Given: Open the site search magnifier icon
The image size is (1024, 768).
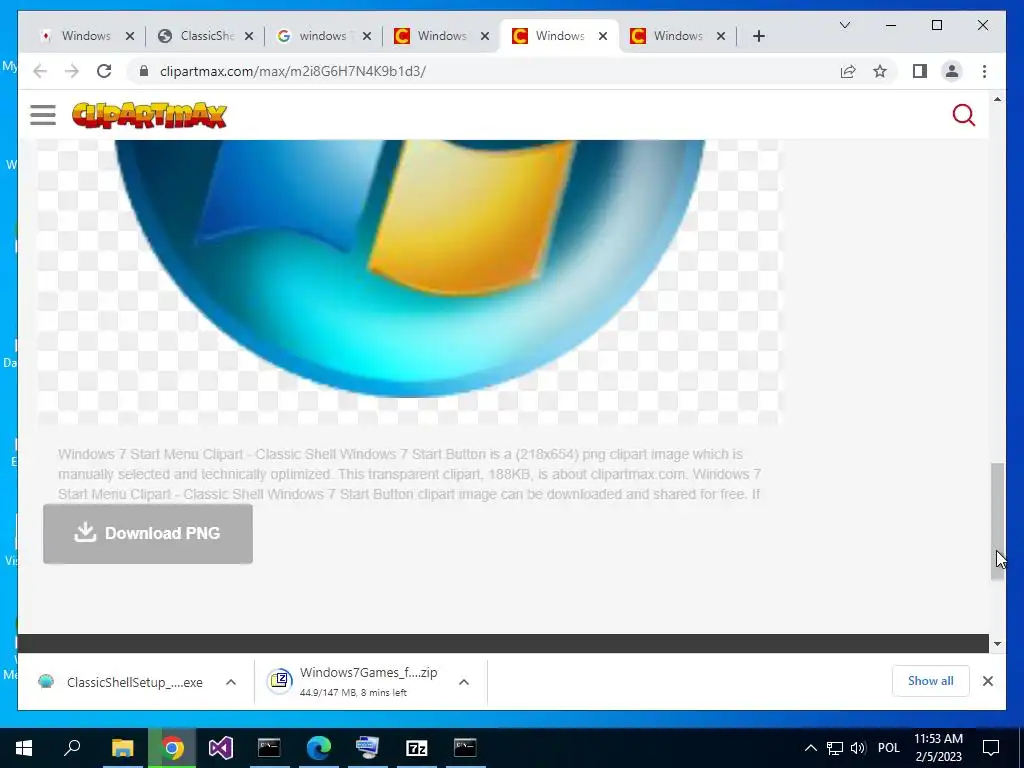Looking at the screenshot, I should pyautogui.click(x=963, y=115).
